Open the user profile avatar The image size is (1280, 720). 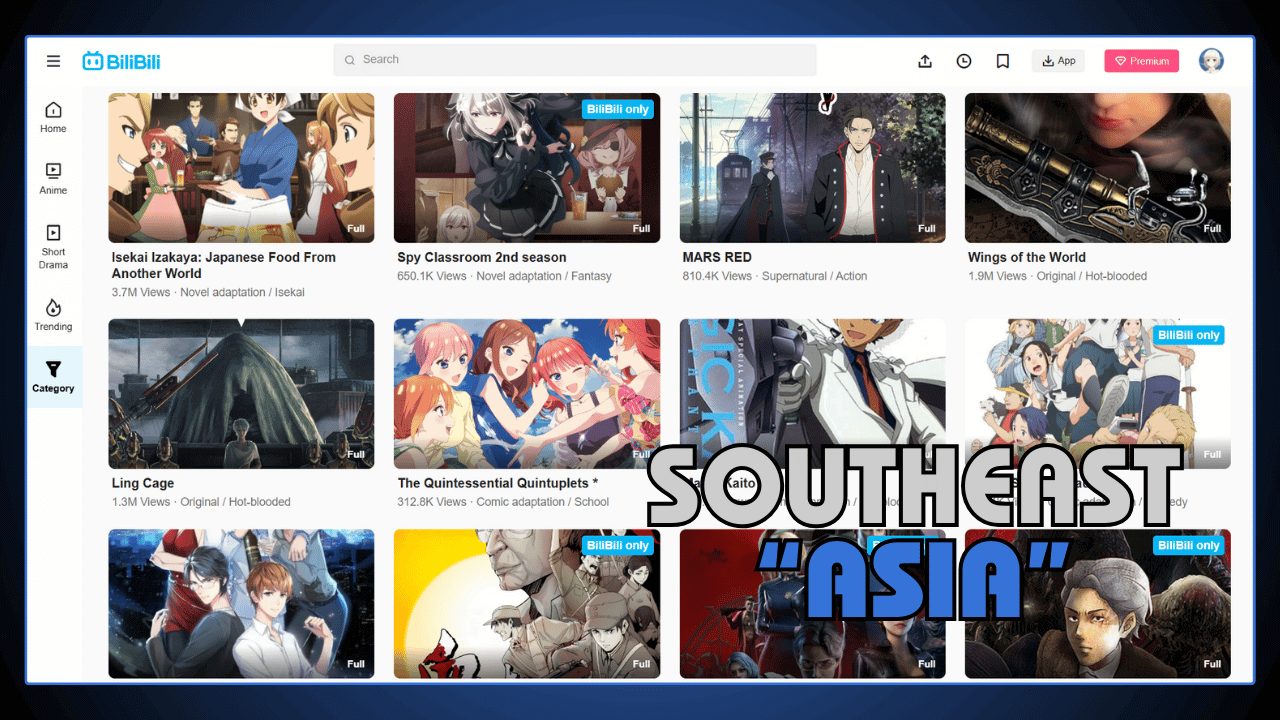1211,61
